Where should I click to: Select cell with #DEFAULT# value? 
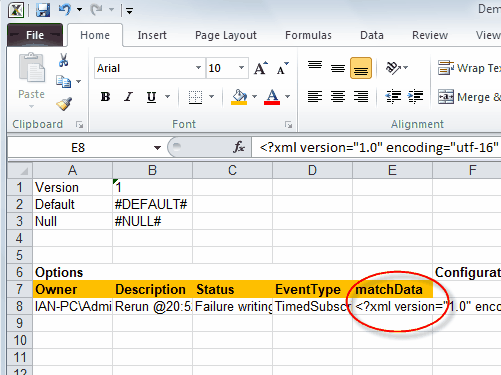click(x=152, y=204)
